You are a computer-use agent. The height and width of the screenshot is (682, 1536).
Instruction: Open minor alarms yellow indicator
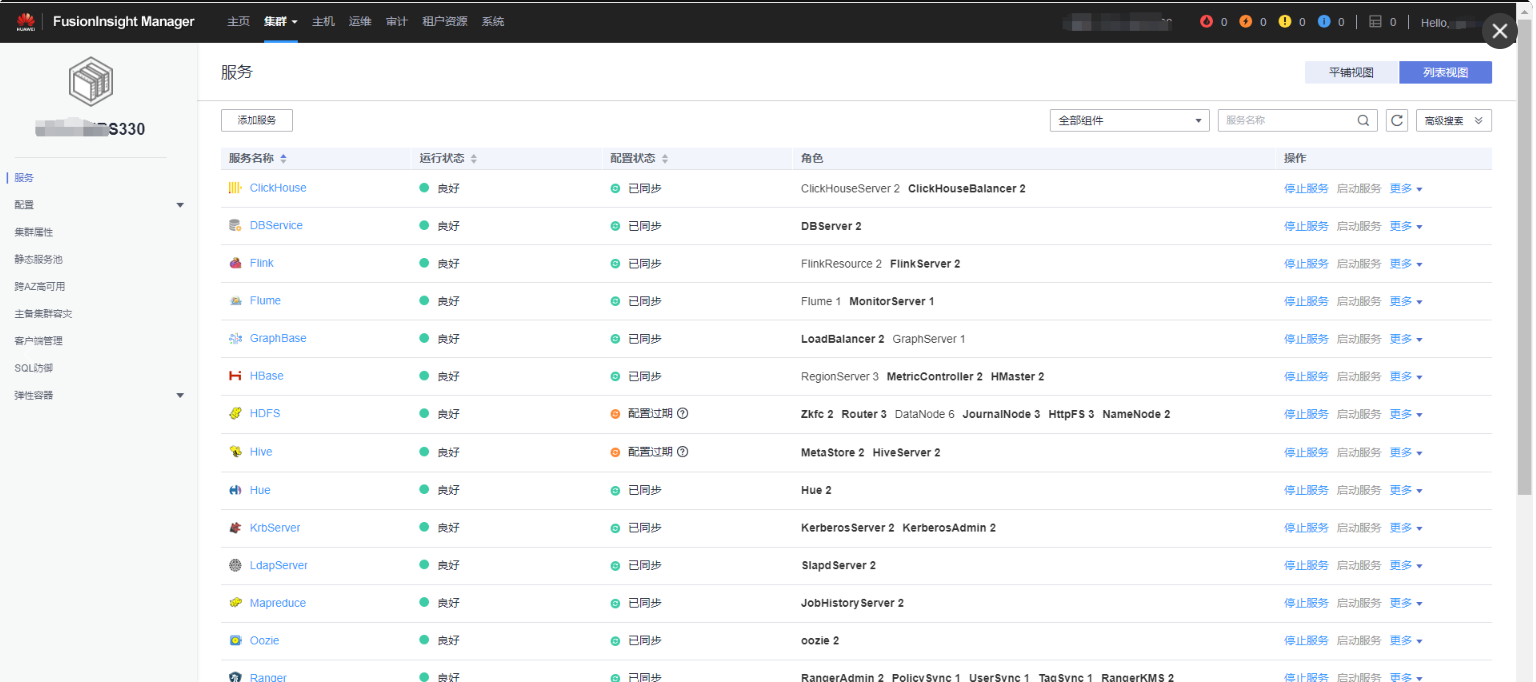coord(1285,21)
